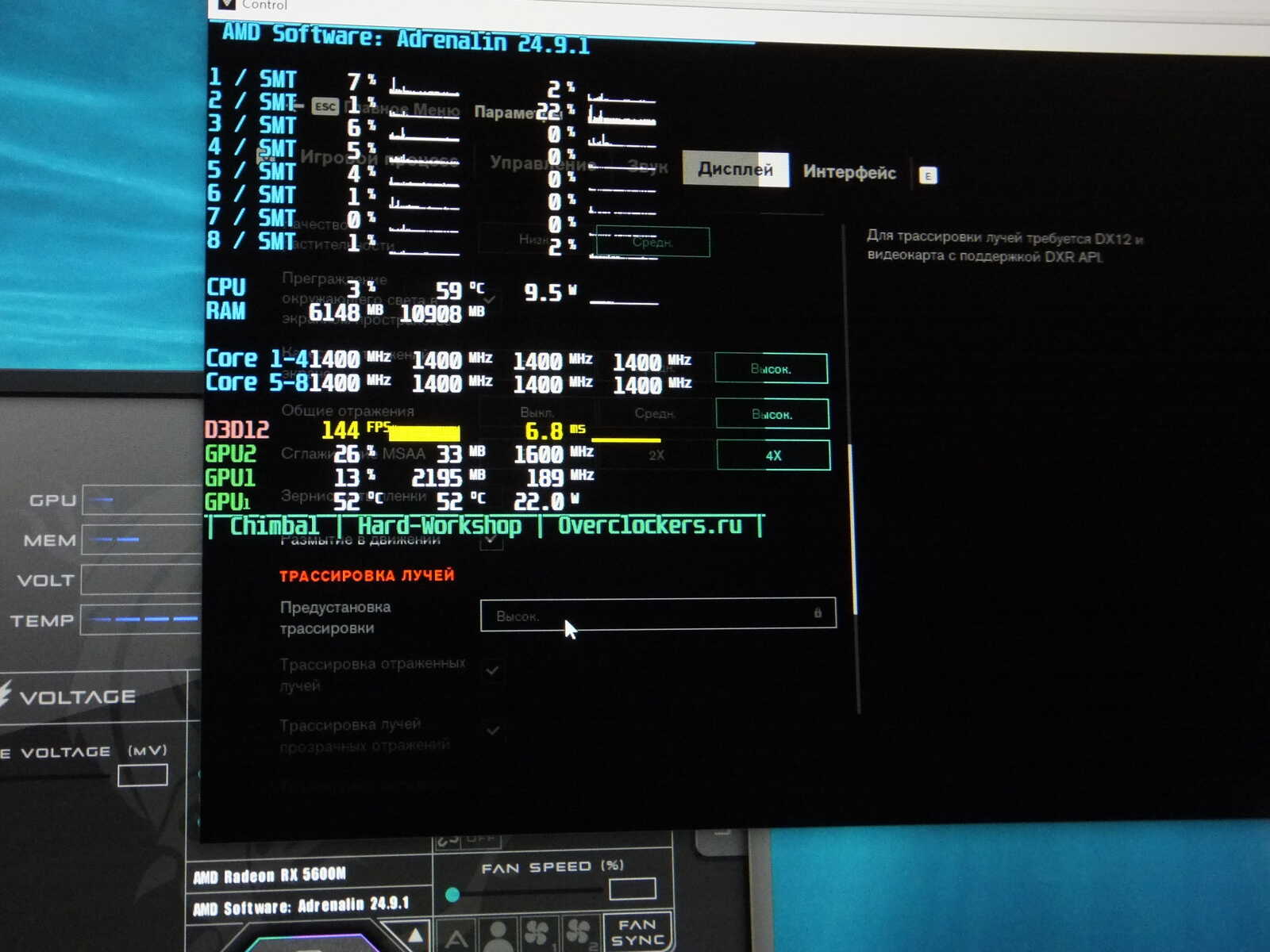The image size is (1270, 952).
Task: Select Высок. option above Общие отражения row
Action: point(771,369)
